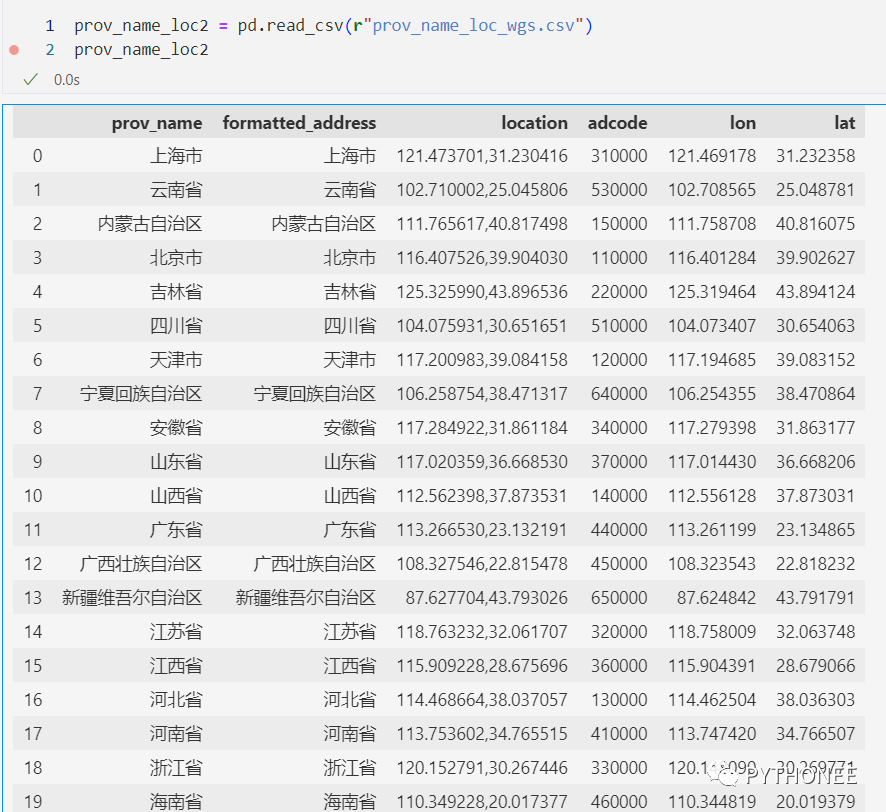Click line number 1 in the code cell

(49, 25)
